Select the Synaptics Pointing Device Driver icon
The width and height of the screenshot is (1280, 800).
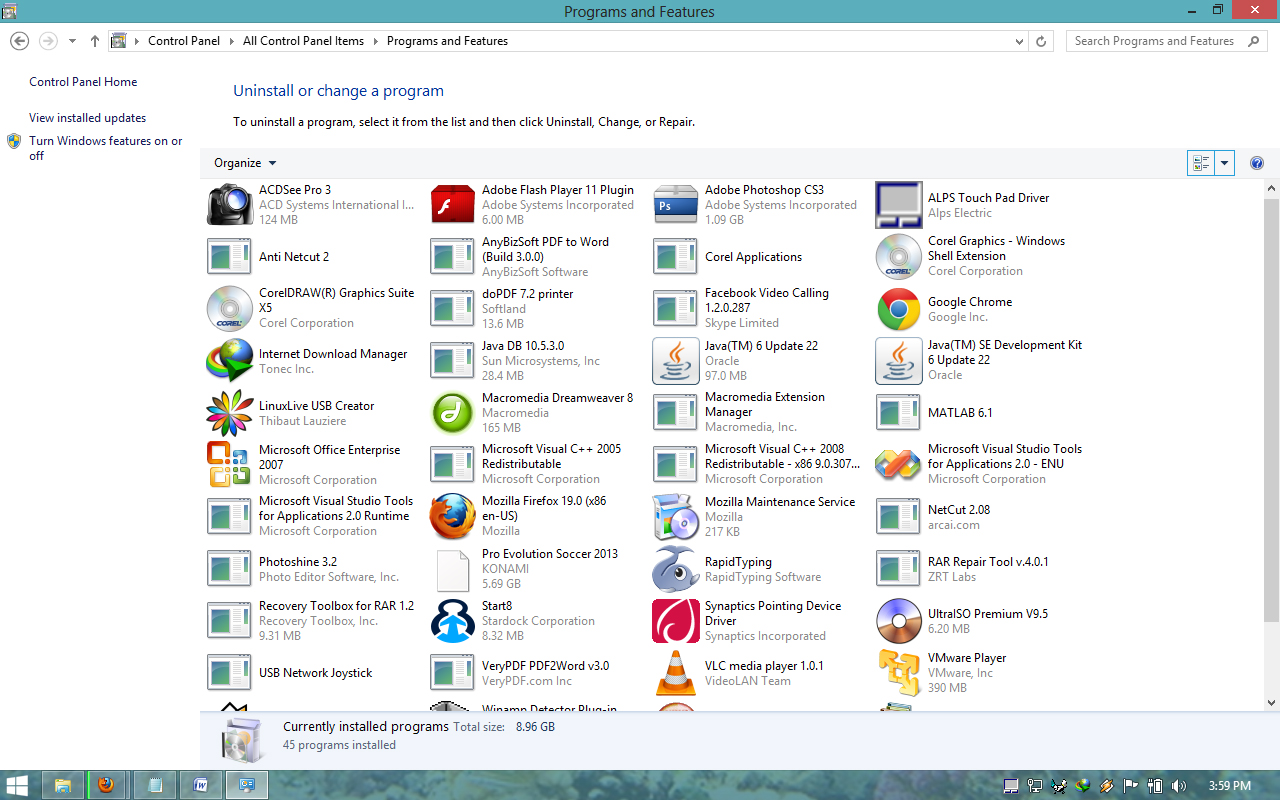(x=676, y=620)
